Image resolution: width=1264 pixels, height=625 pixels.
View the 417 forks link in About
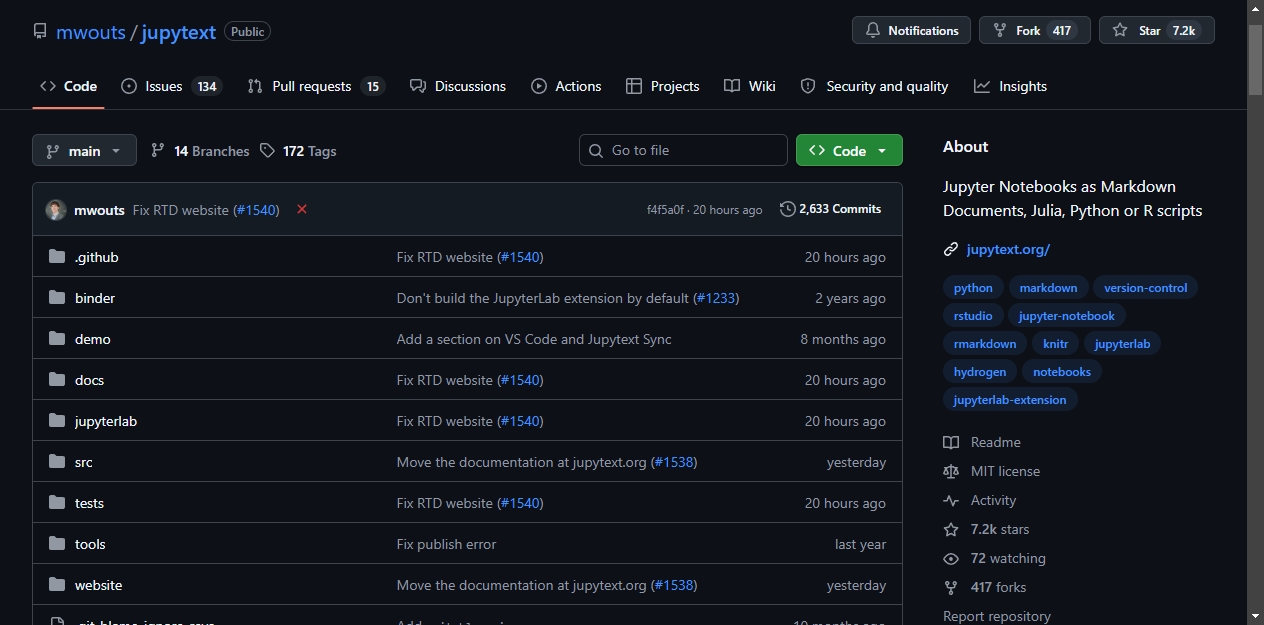pos(985,587)
